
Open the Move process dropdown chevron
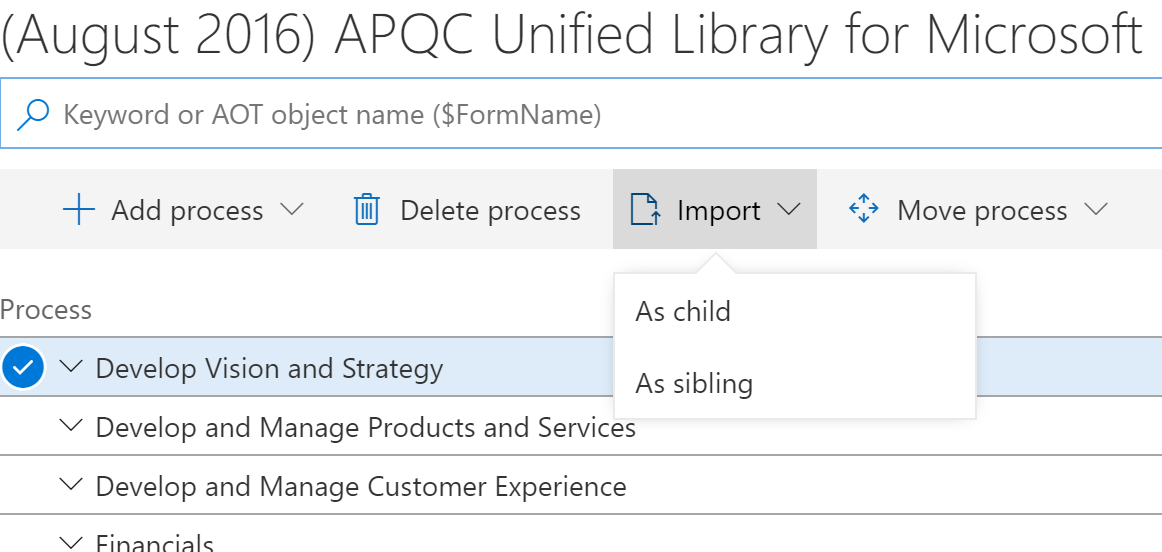(1096, 210)
